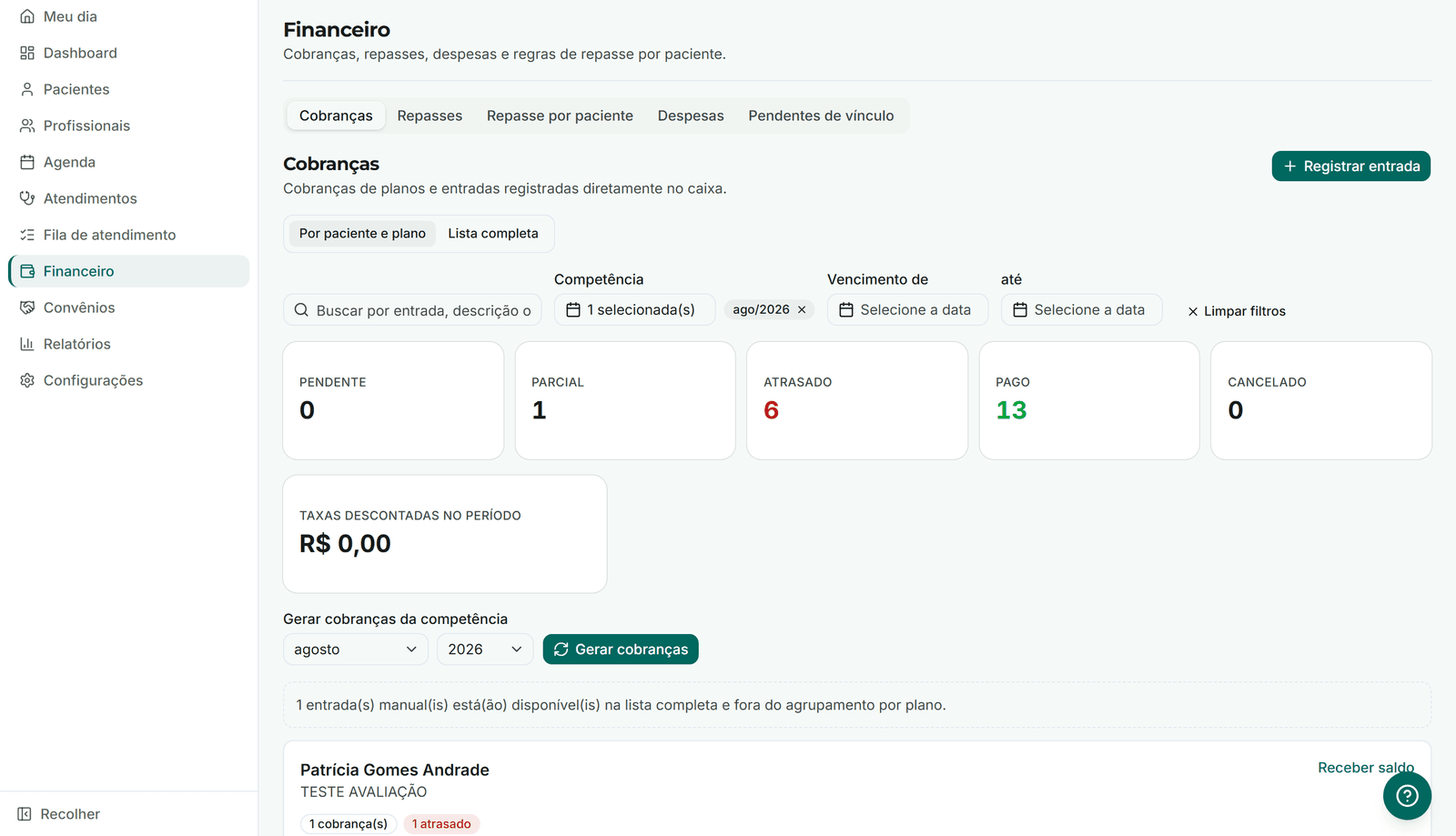Click the Atendimentos stethoscope icon
Viewport: 1456px width, 836px height.
click(27, 198)
